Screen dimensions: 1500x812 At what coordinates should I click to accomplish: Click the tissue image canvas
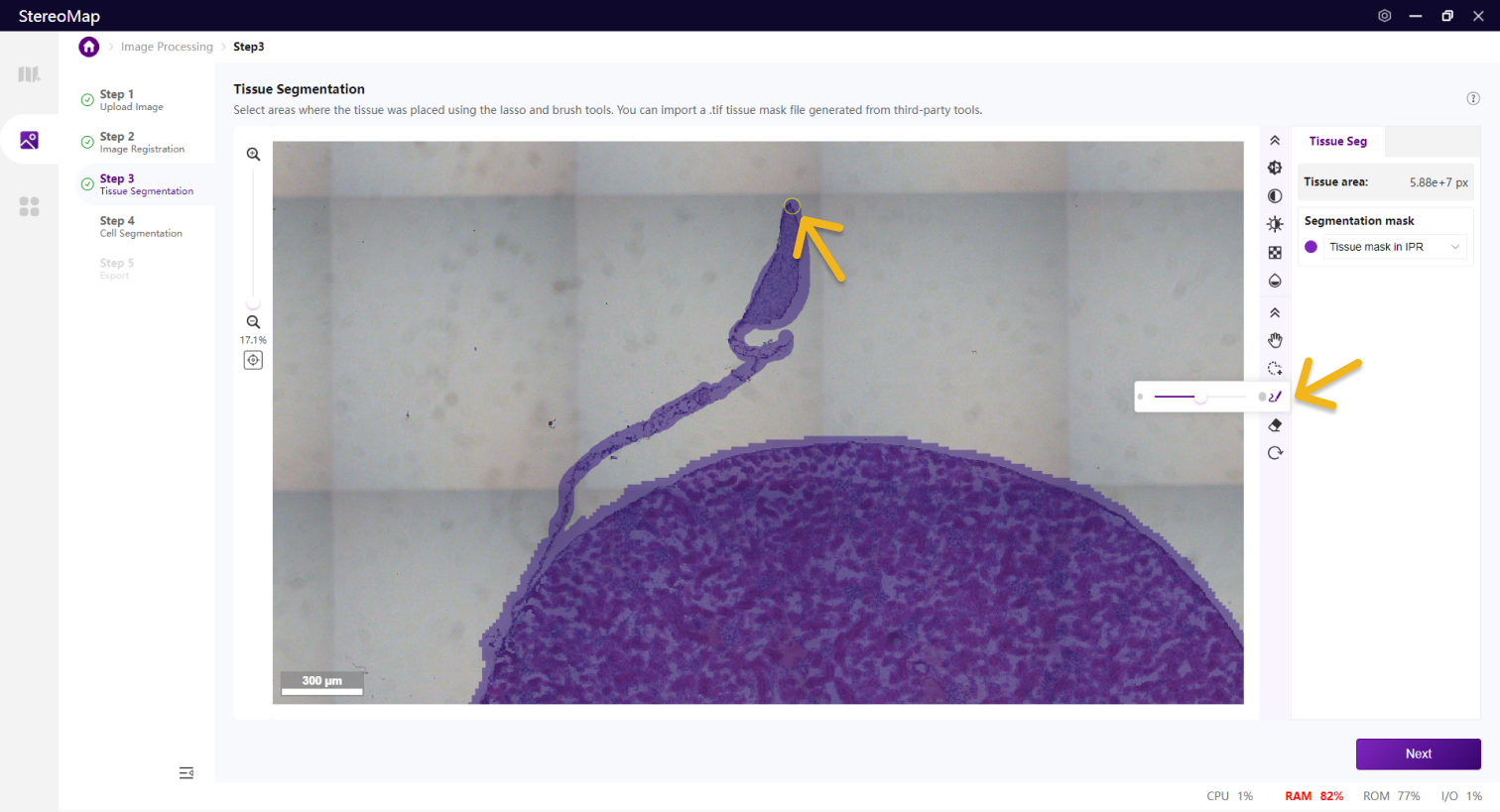[x=758, y=422]
